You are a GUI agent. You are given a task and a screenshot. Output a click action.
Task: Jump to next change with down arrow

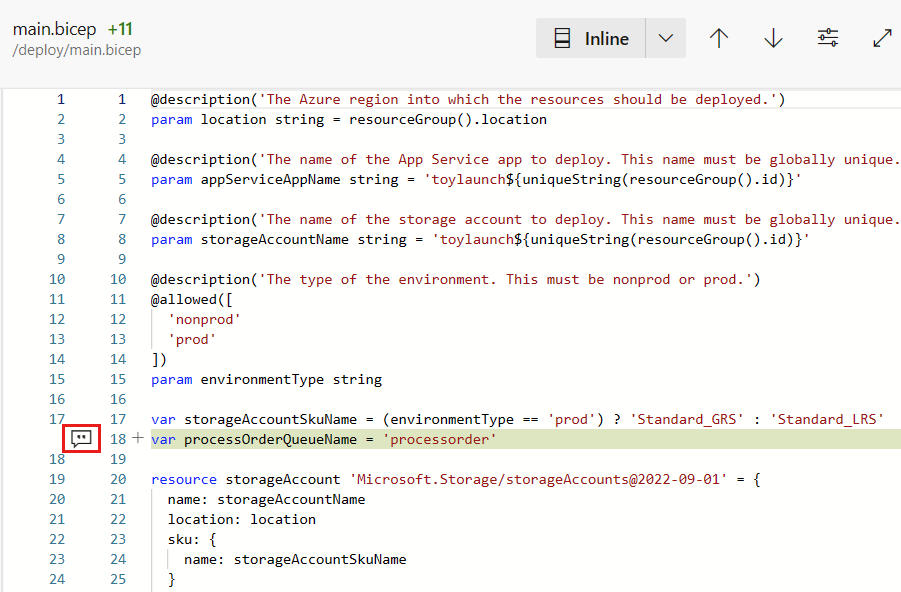(x=773, y=39)
